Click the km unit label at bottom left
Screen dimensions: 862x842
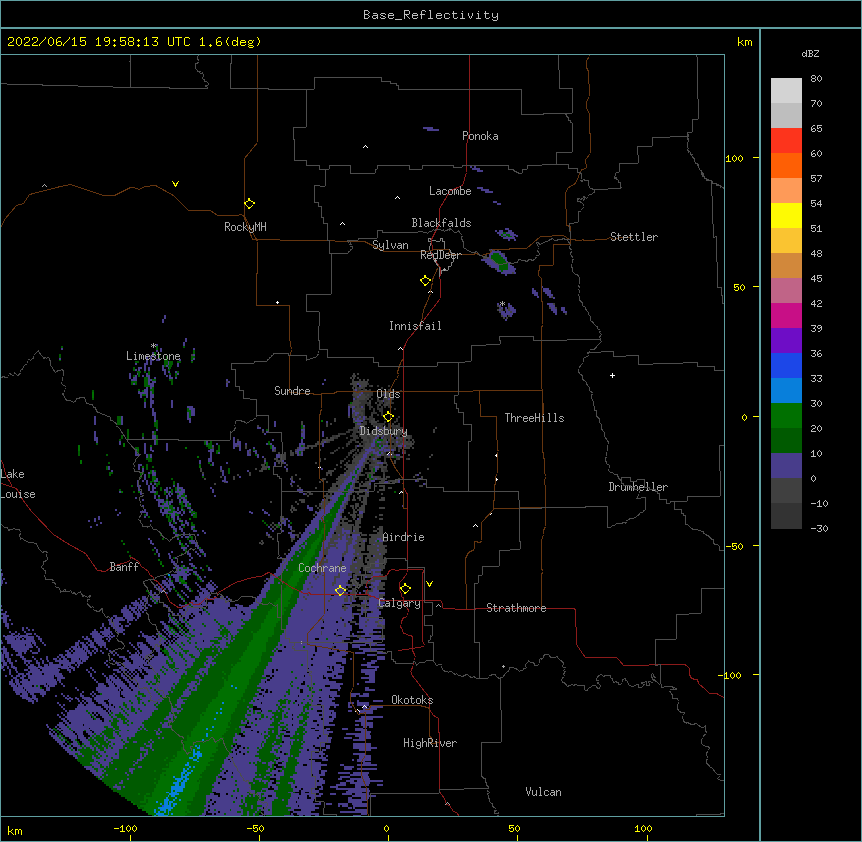[x=15, y=831]
